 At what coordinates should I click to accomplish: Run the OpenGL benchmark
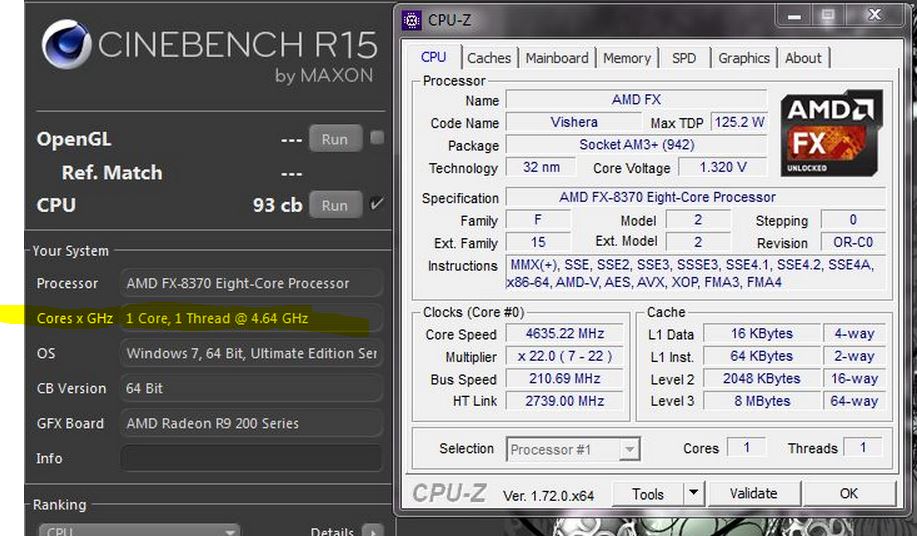click(335, 139)
